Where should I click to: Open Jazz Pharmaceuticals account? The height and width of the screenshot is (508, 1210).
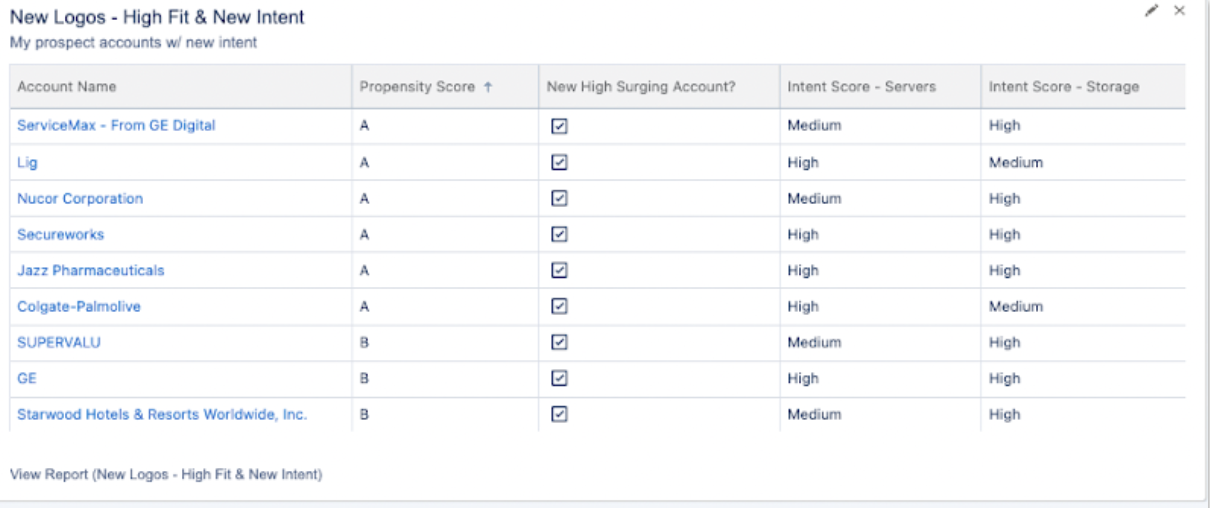(x=91, y=270)
